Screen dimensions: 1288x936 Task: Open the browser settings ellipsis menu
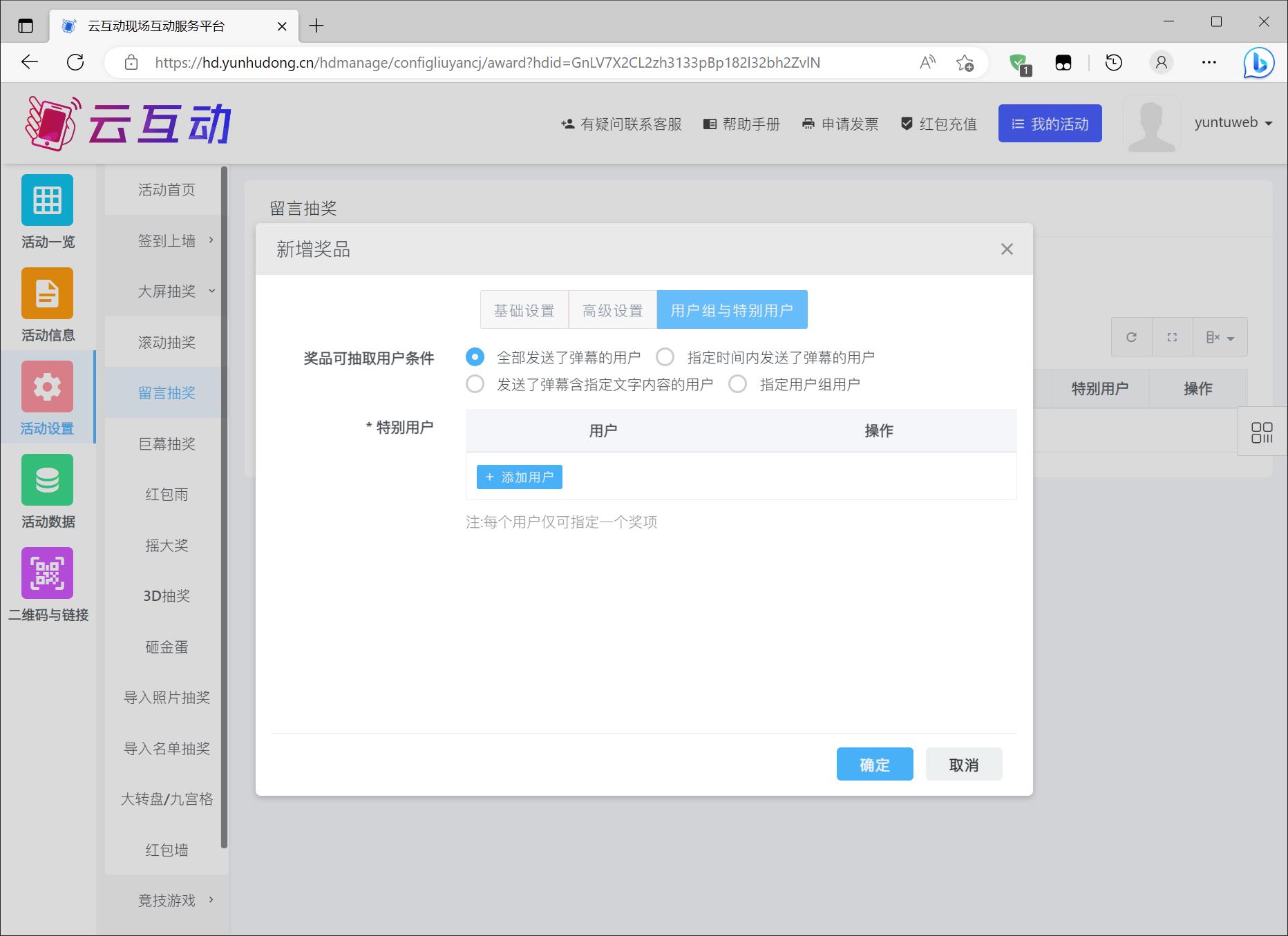[x=1209, y=63]
